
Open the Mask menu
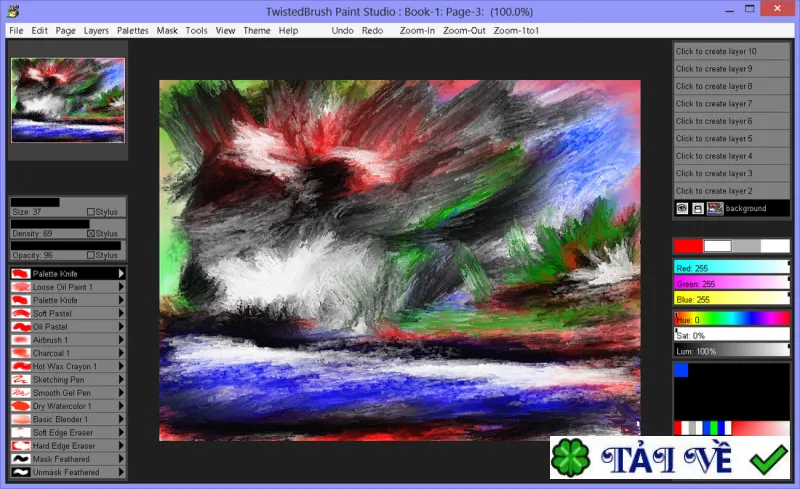167,31
